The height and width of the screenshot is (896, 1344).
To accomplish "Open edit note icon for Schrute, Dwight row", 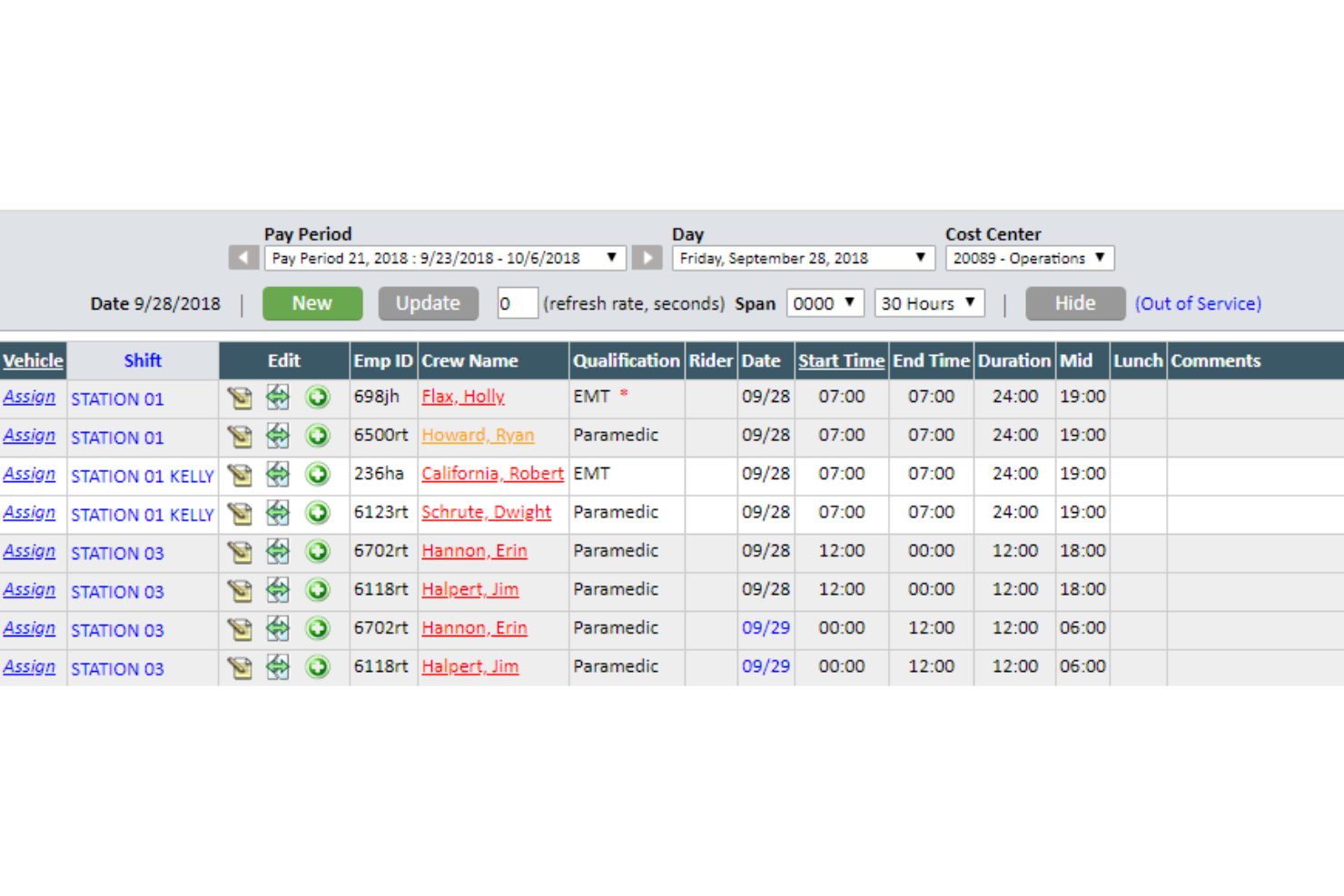I will pos(240,513).
